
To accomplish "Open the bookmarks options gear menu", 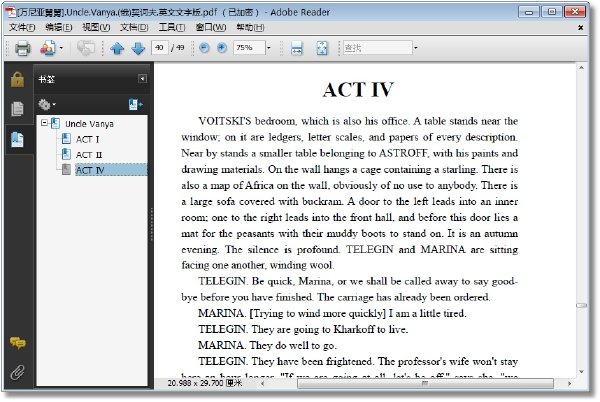I will (47, 104).
